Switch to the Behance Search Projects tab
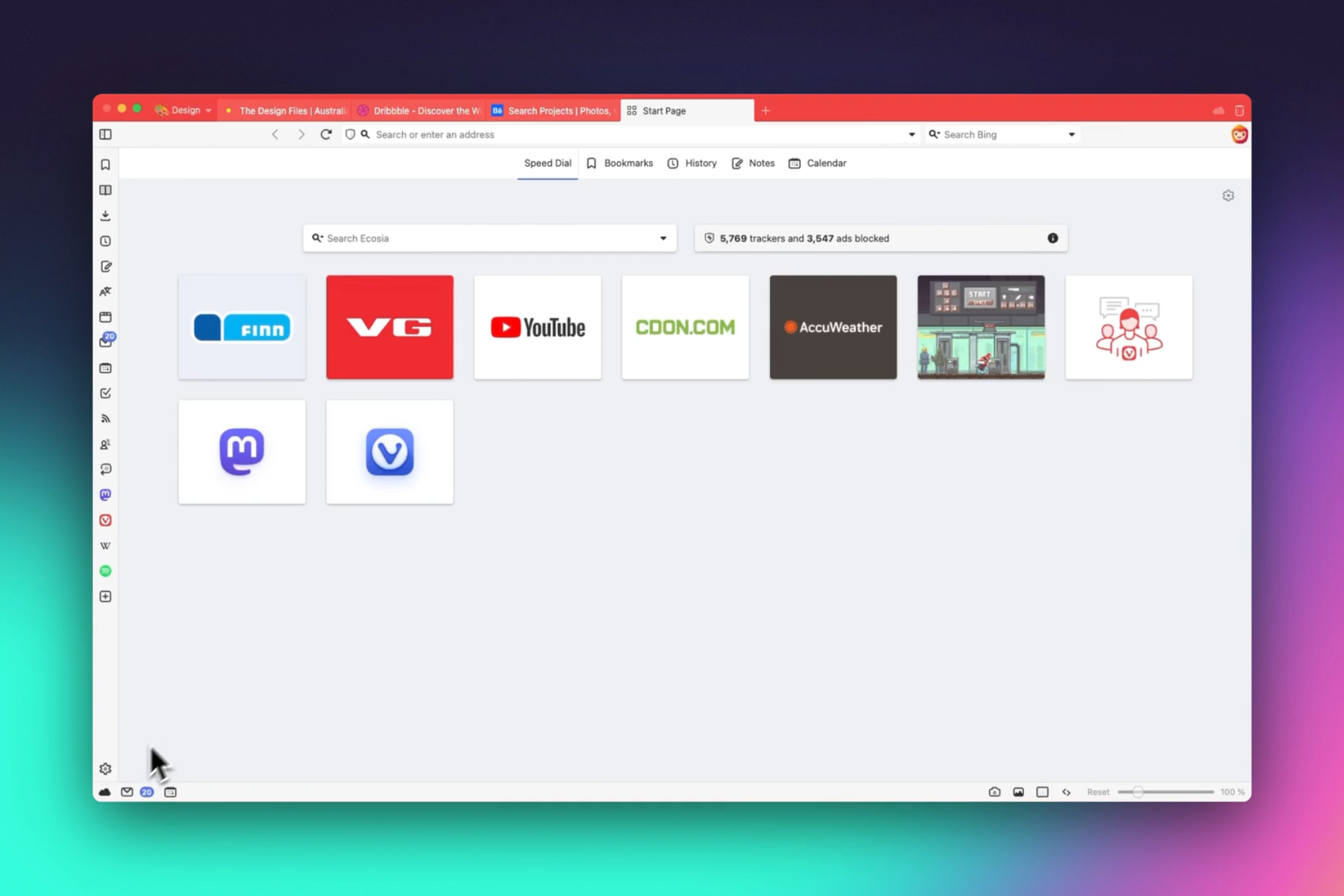Image resolution: width=1344 pixels, height=896 pixels. point(554,111)
